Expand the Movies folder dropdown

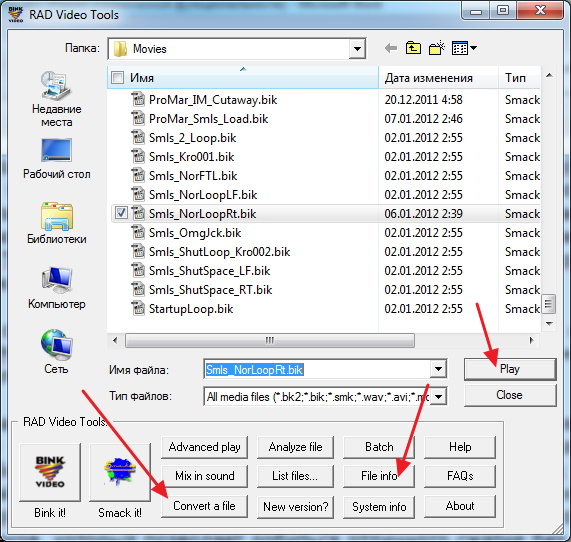click(357, 49)
